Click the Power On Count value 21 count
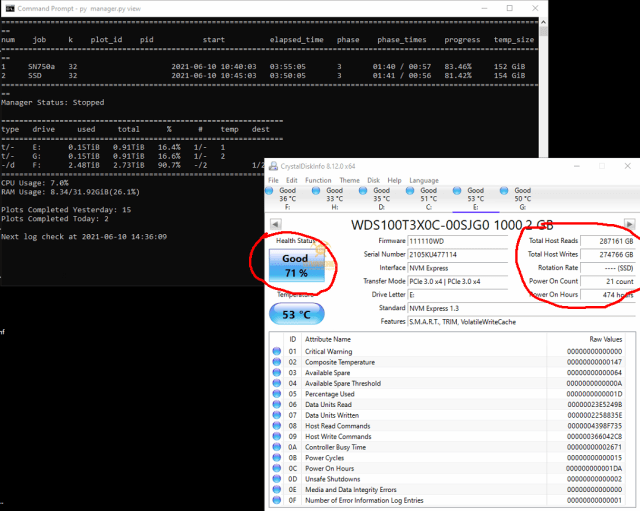The height and width of the screenshot is (511, 640). pyautogui.click(x=608, y=282)
